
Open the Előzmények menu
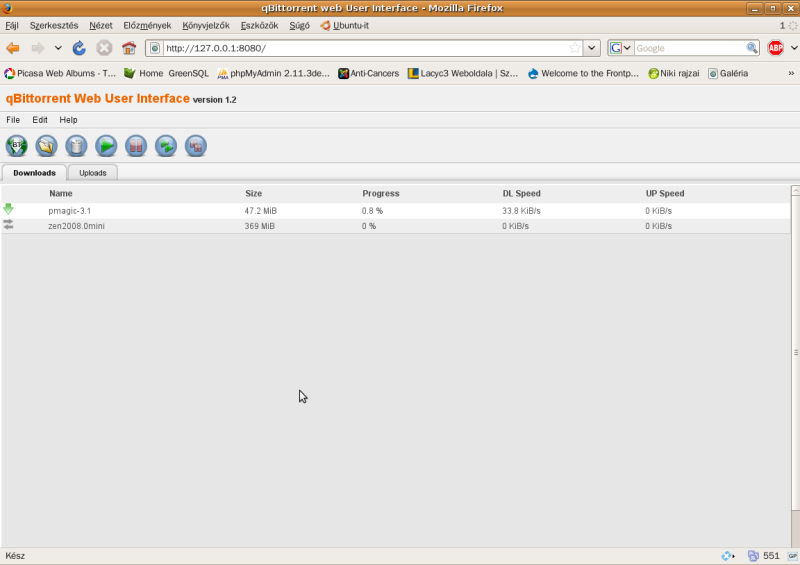(x=147, y=26)
